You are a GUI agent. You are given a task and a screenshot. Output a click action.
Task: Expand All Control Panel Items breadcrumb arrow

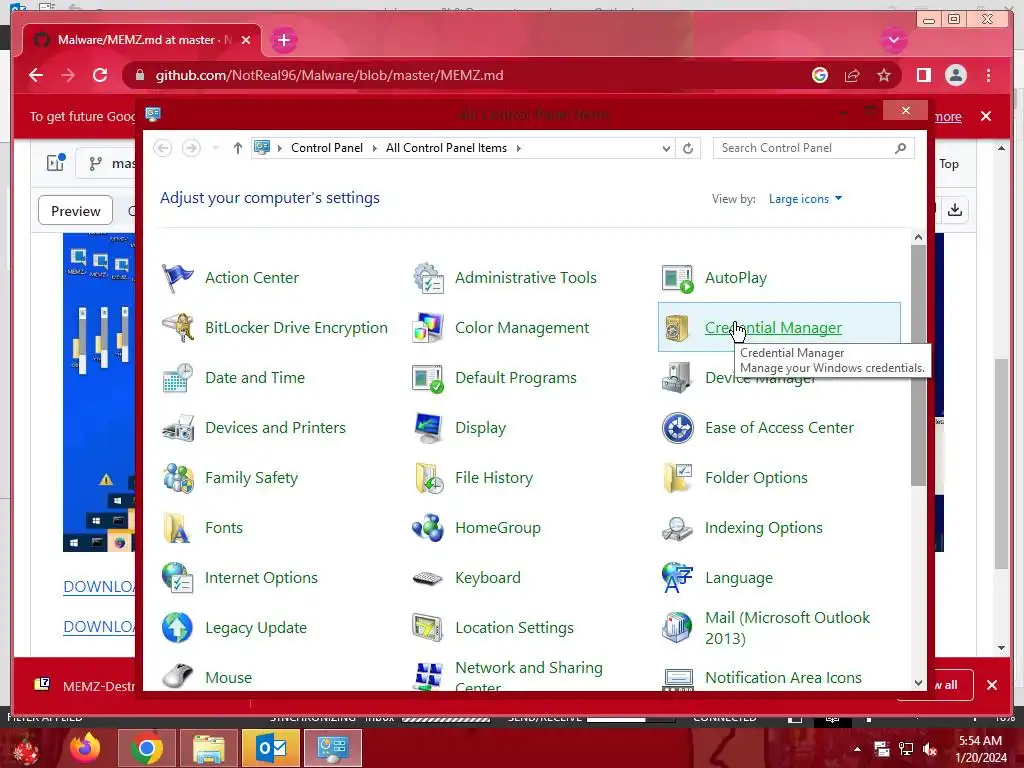519,148
